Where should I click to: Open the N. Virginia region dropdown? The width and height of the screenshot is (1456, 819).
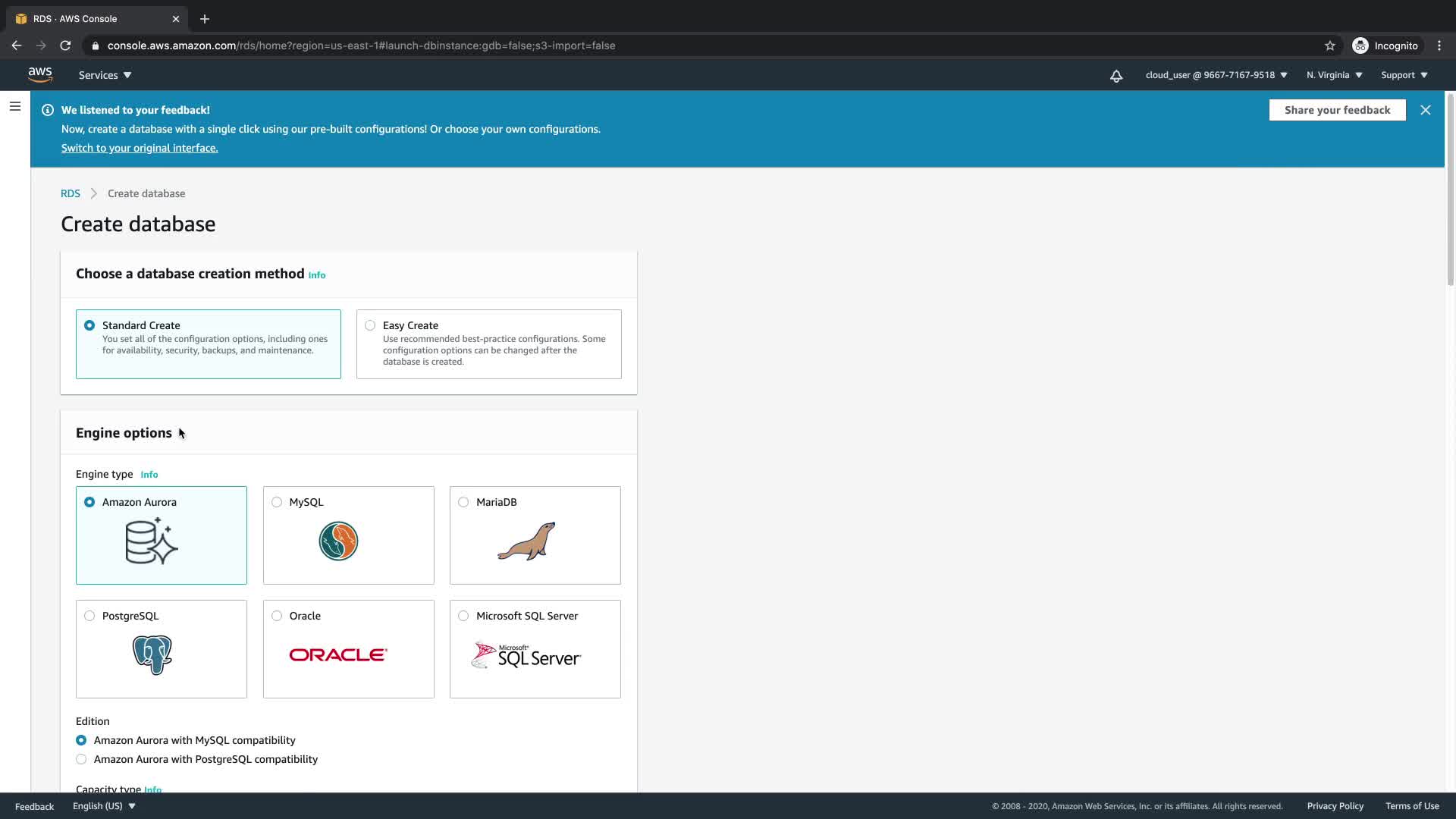point(1334,75)
